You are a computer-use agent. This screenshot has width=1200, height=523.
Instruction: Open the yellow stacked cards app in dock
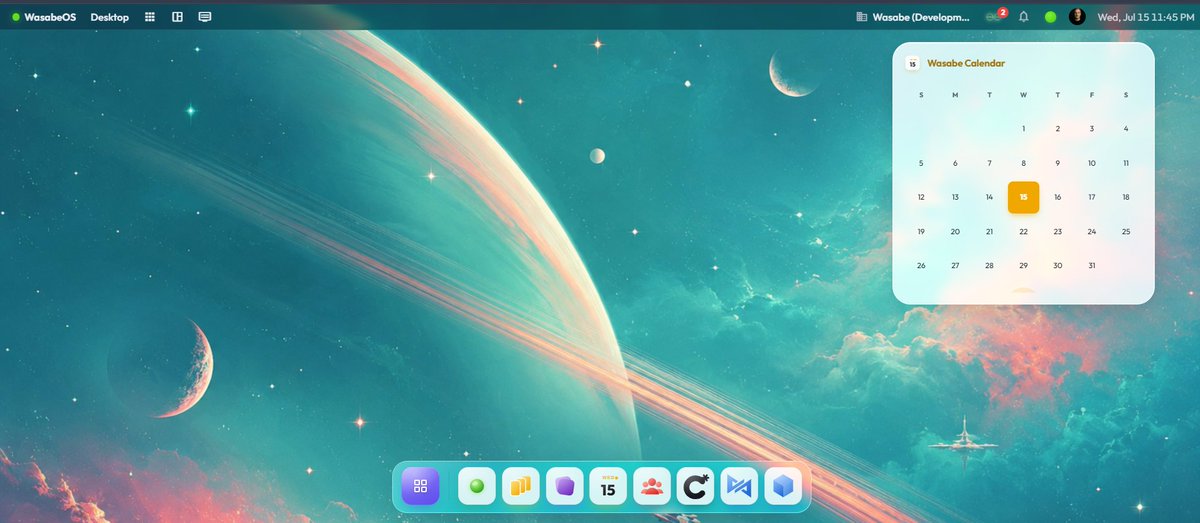520,486
